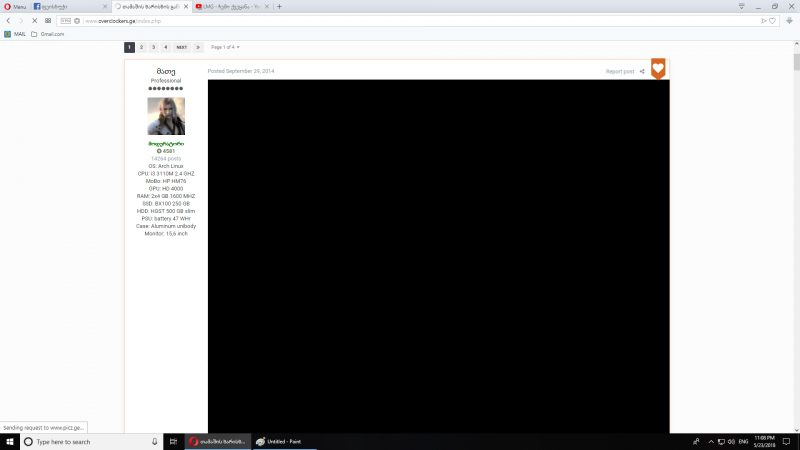Image resolution: width=800 pixels, height=450 pixels.
Task: Toggle the VPN badge in address bar
Action: click(x=65, y=20)
